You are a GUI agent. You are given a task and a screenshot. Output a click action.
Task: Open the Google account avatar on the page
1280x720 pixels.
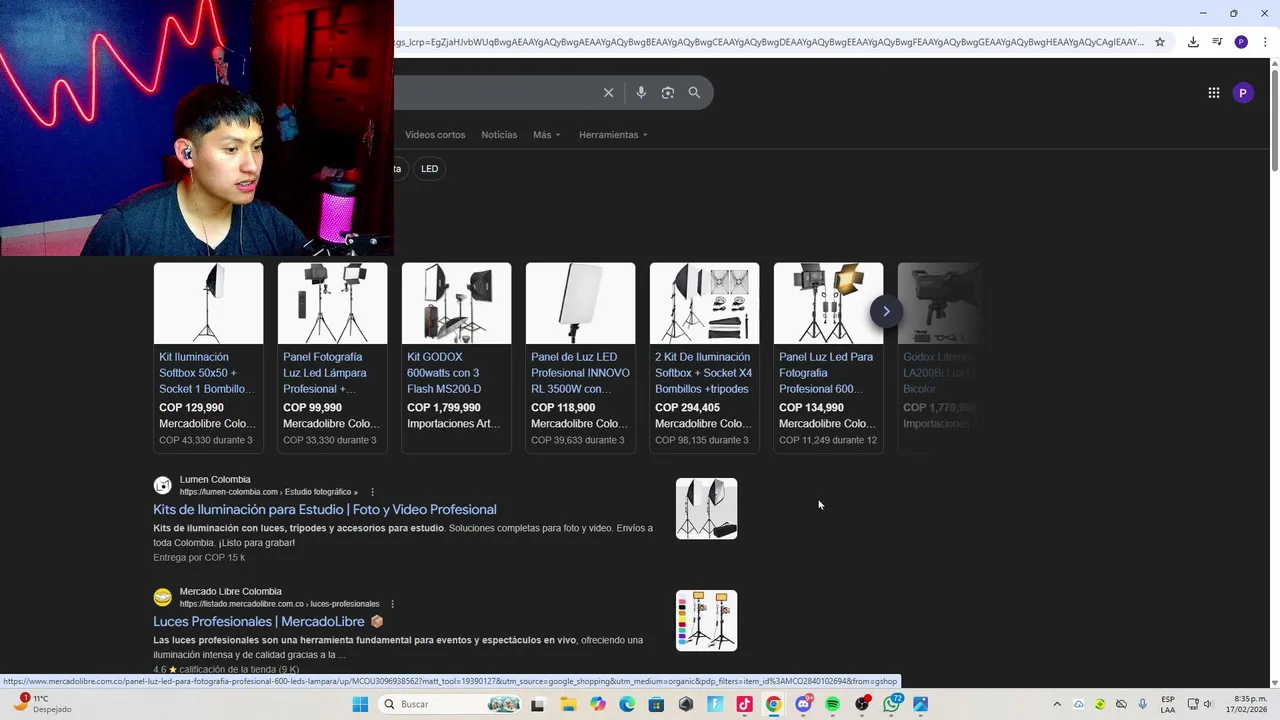pyautogui.click(x=1243, y=93)
